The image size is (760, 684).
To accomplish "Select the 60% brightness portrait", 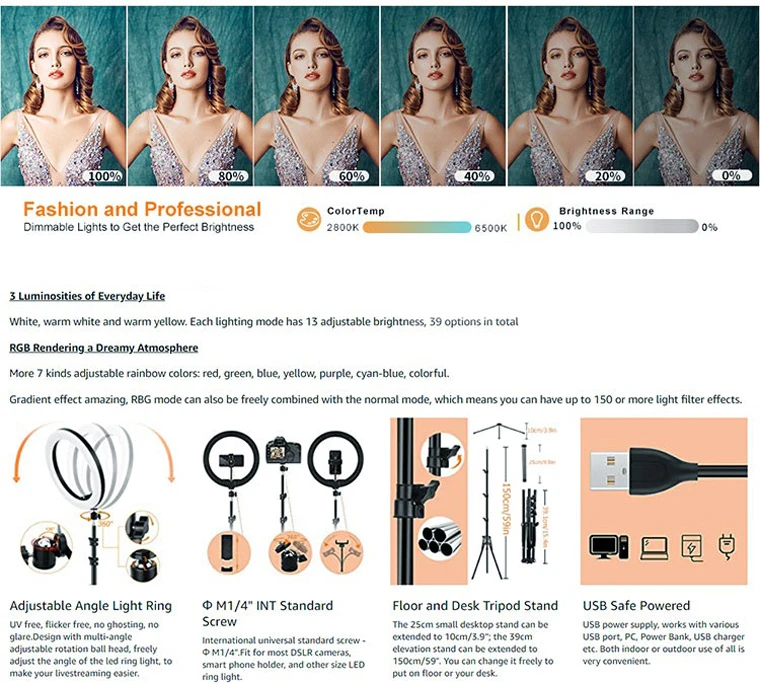I will pyautogui.click(x=317, y=96).
